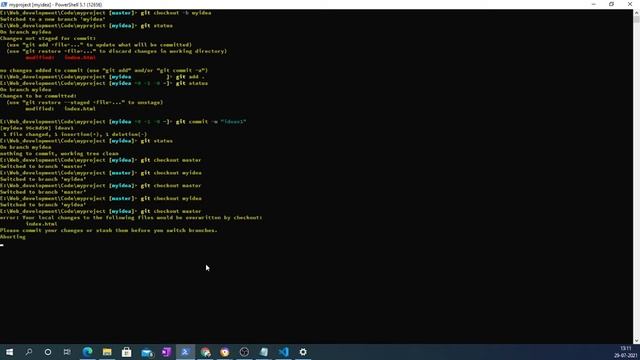
Task: Click the 'git checkout -b myidea' command
Action: [176, 13]
